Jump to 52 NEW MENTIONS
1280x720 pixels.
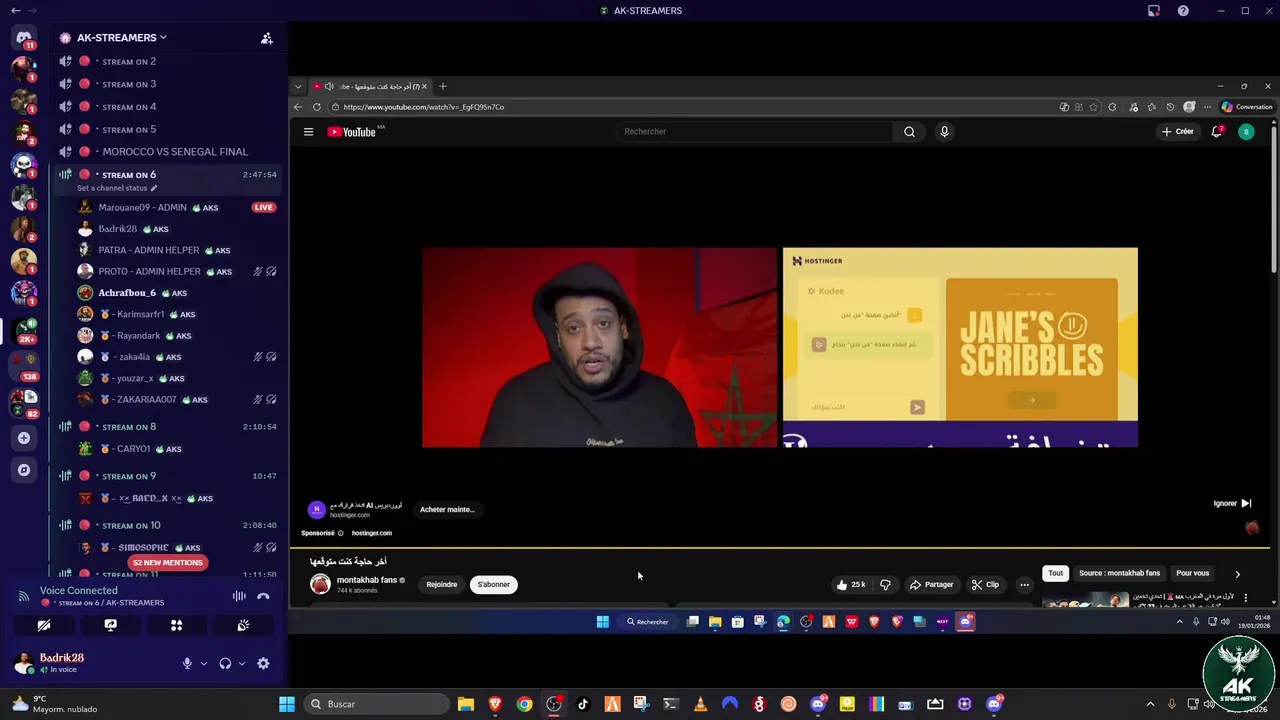167,563
